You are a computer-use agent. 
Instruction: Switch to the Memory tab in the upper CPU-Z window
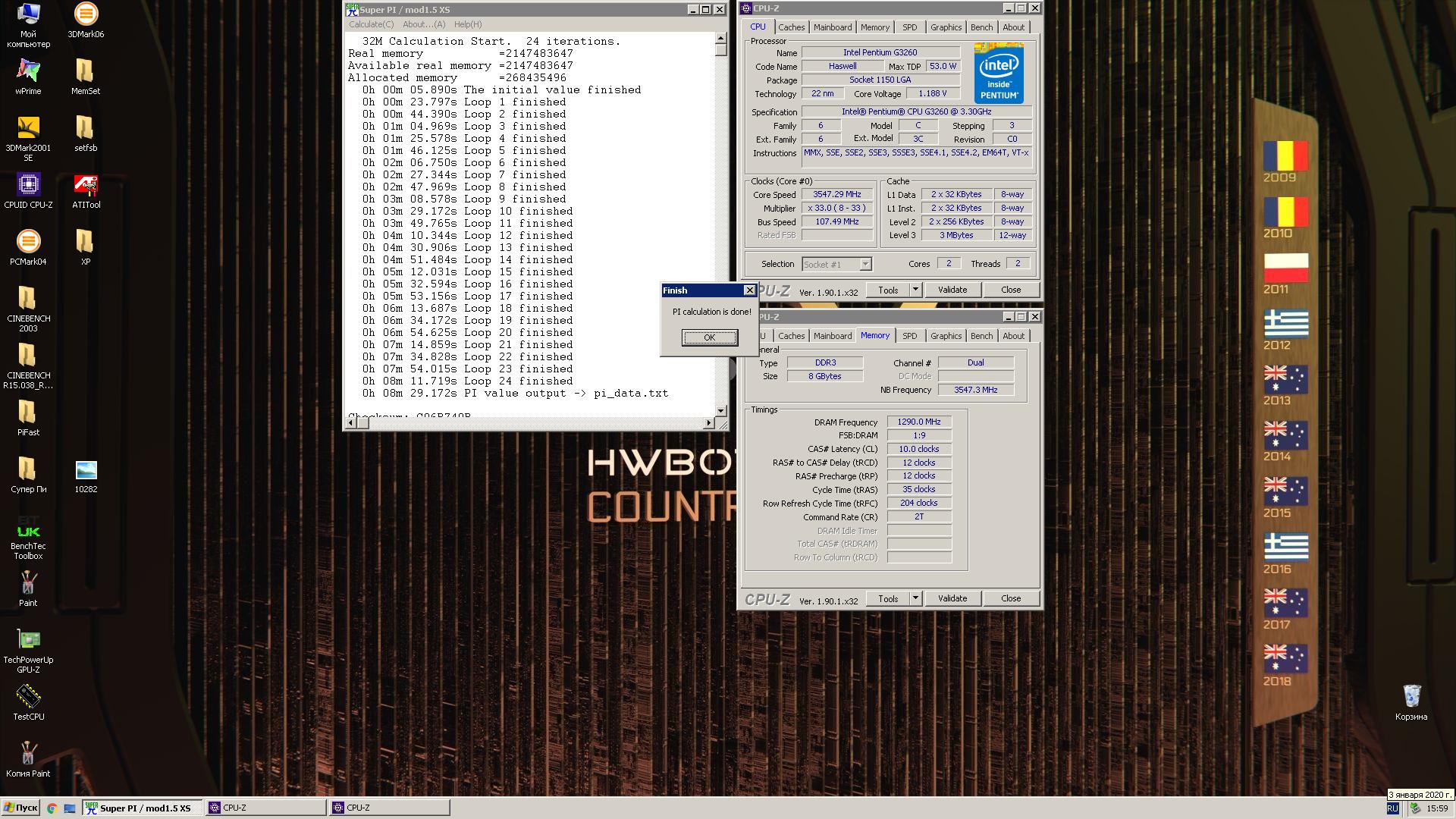[x=874, y=27]
